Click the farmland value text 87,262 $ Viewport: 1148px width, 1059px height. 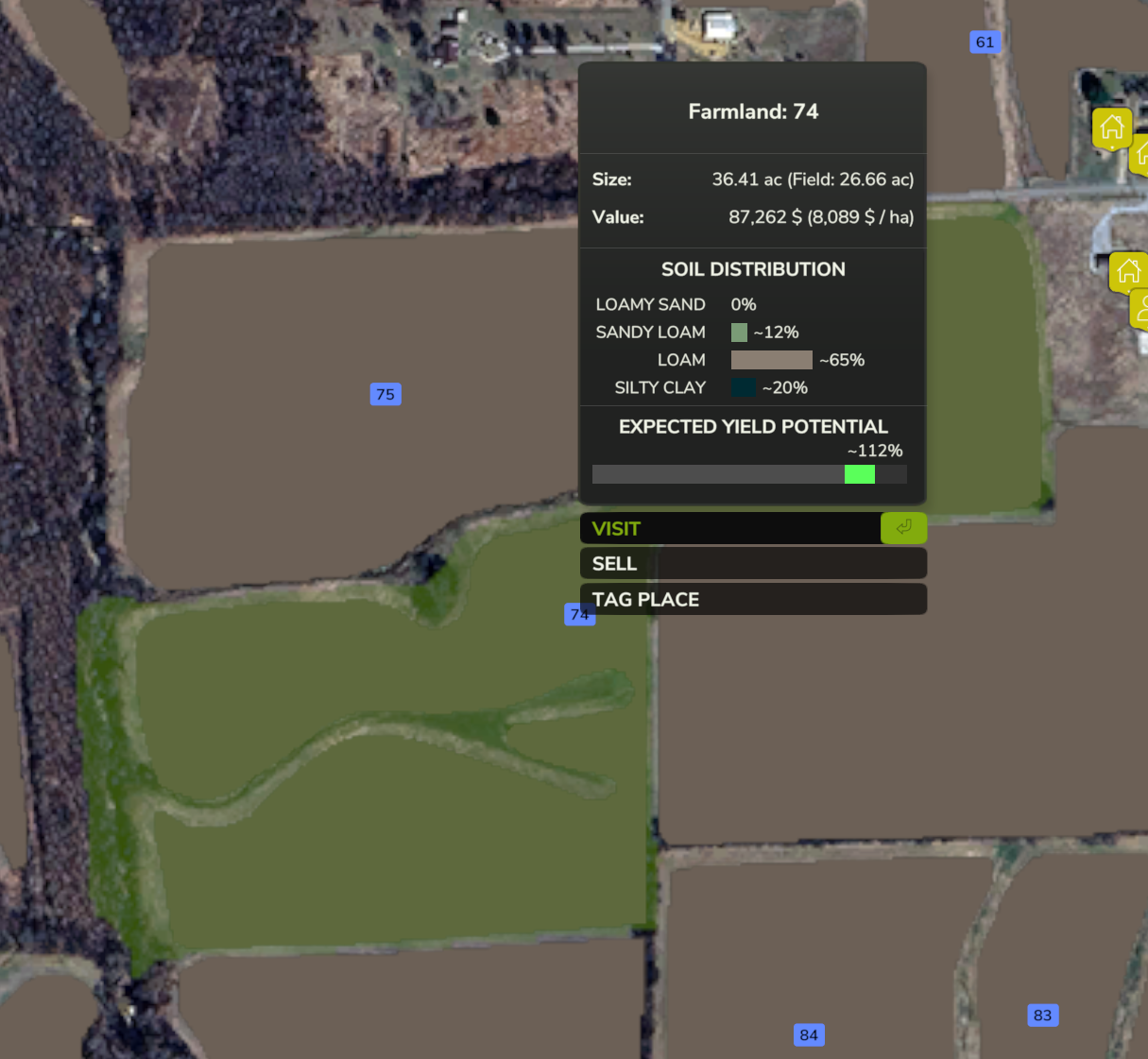tap(764, 217)
